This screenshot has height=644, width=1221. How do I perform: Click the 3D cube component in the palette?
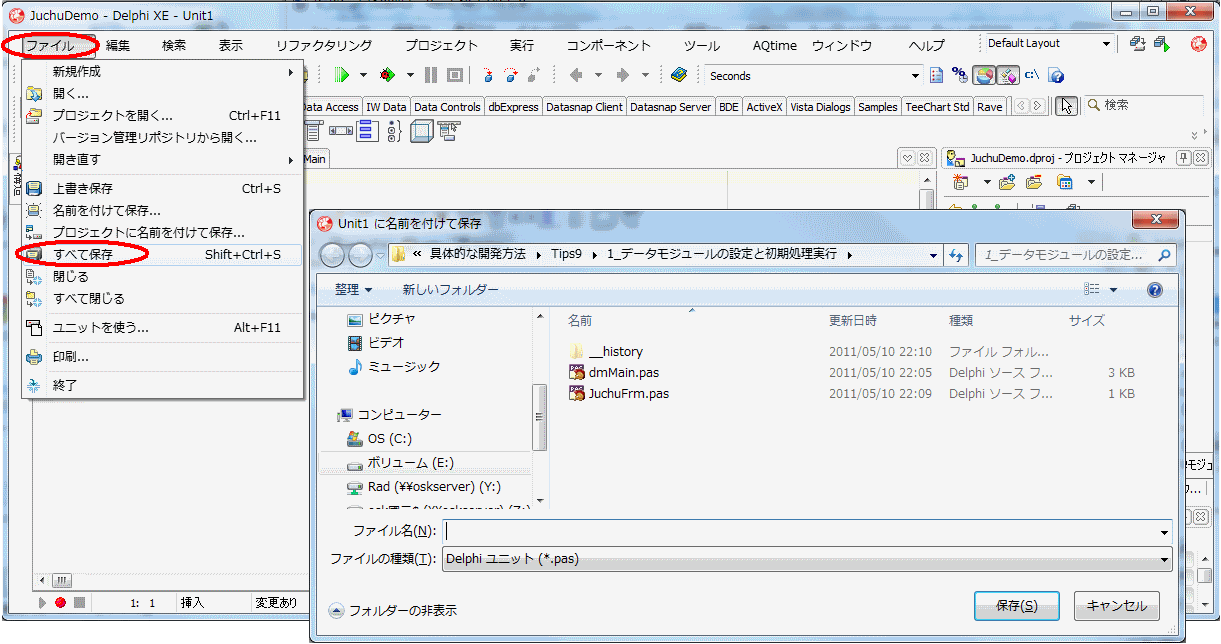(x=421, y=131)
